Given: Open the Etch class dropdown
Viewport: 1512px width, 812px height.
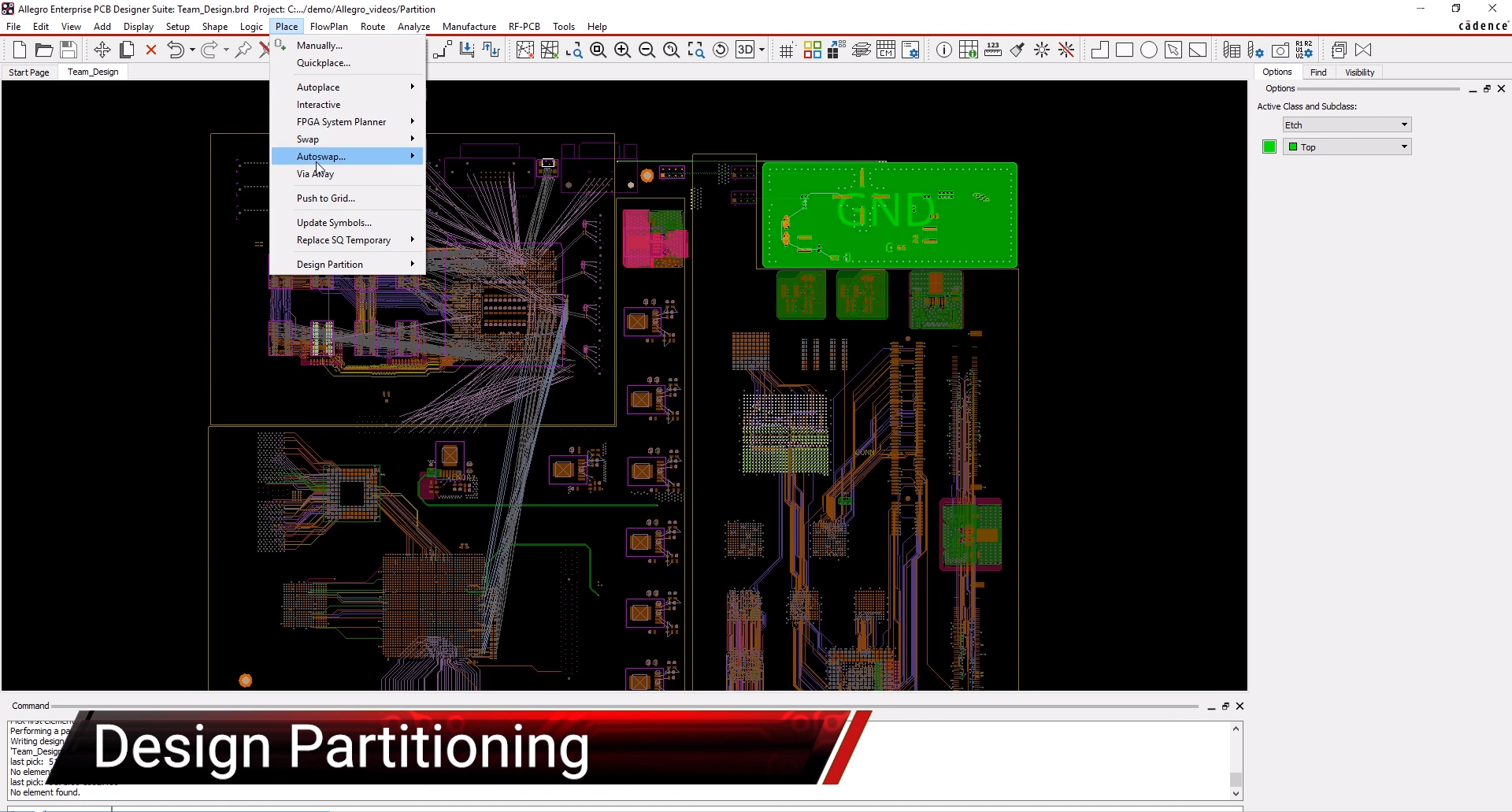Looking at the screenshot, I should (x=1347, y=125).
